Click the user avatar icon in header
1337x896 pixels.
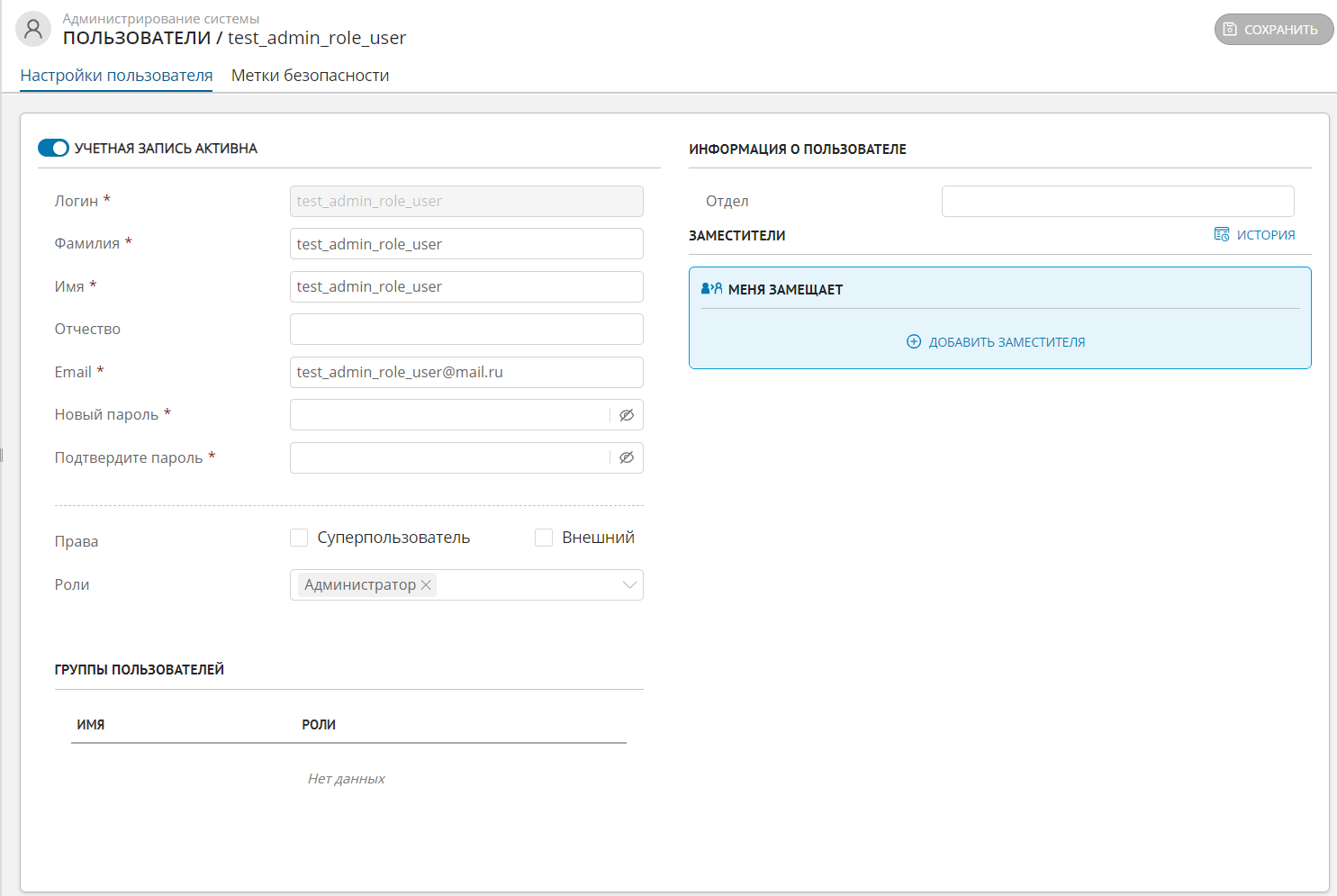33,29
